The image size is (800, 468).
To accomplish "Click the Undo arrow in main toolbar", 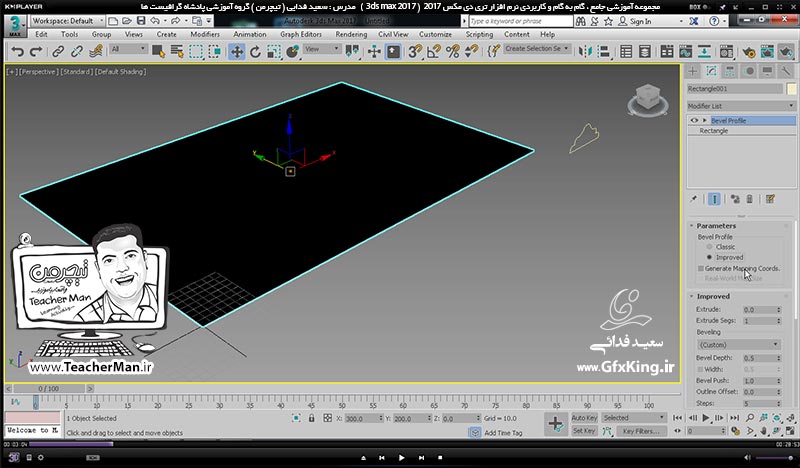I will (x=17, y=52).
